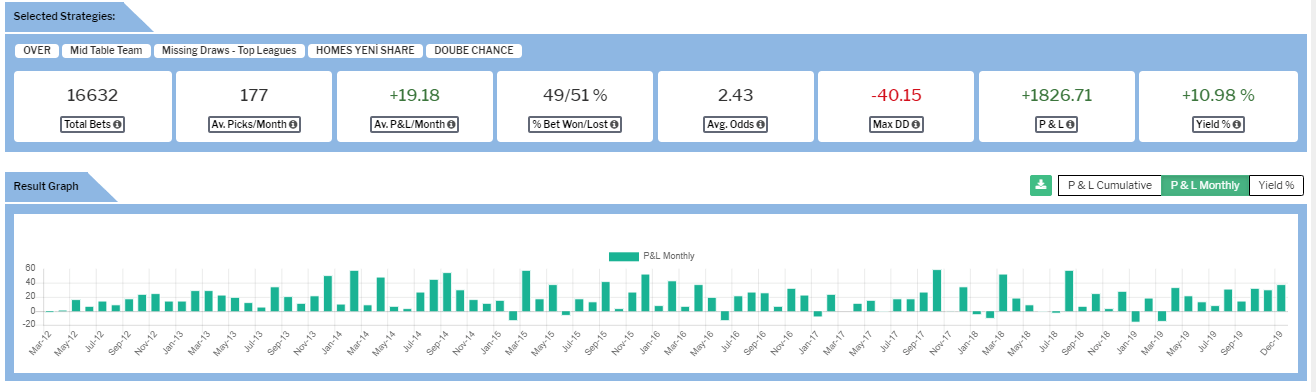Select the OVER strategy tag

[x=36, y=50]
